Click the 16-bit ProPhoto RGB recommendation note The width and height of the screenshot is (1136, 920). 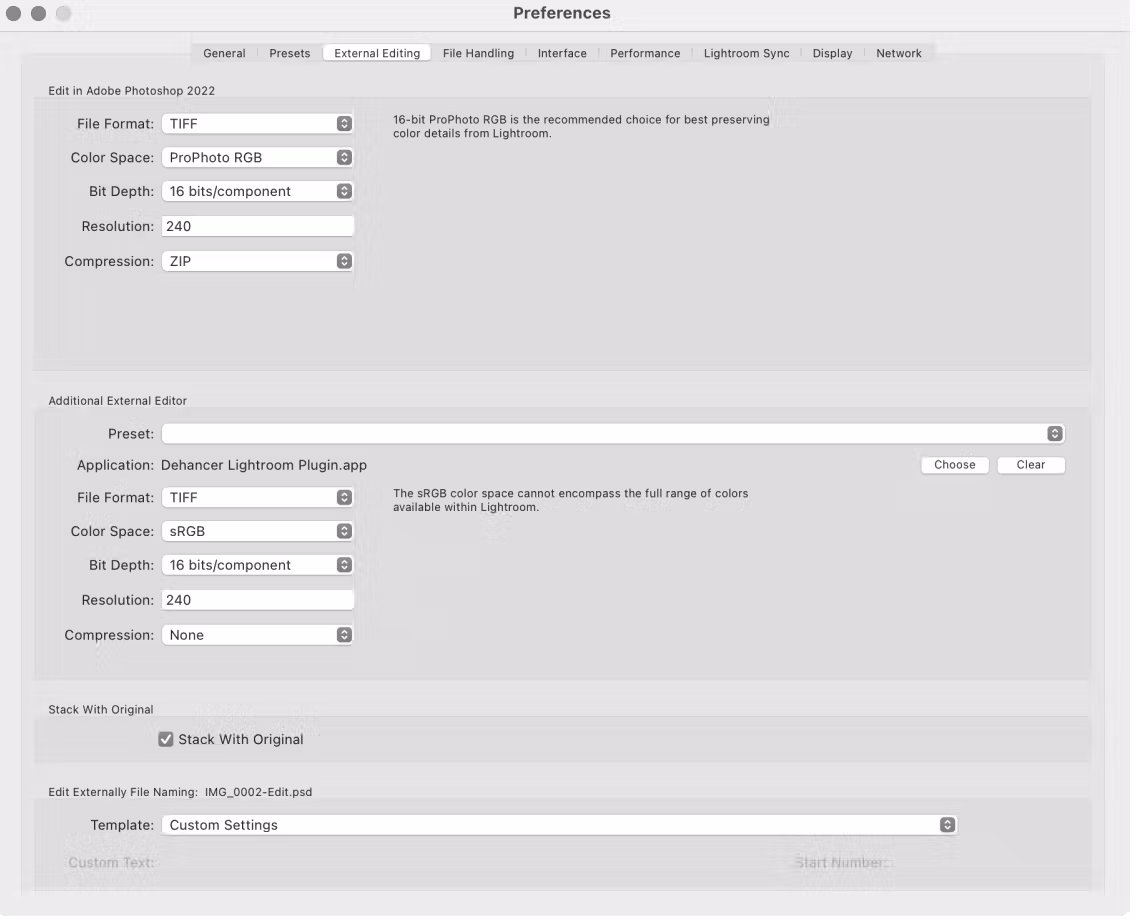tap(581, 127)
